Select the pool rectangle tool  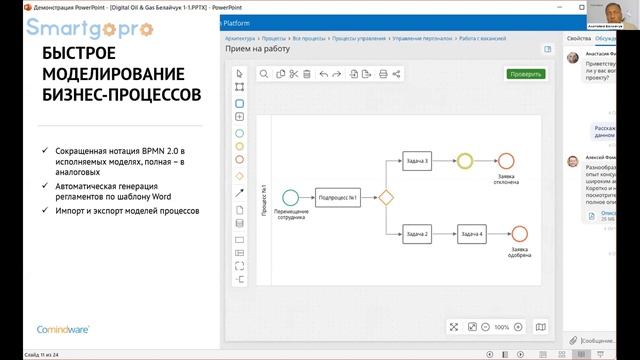240,240
